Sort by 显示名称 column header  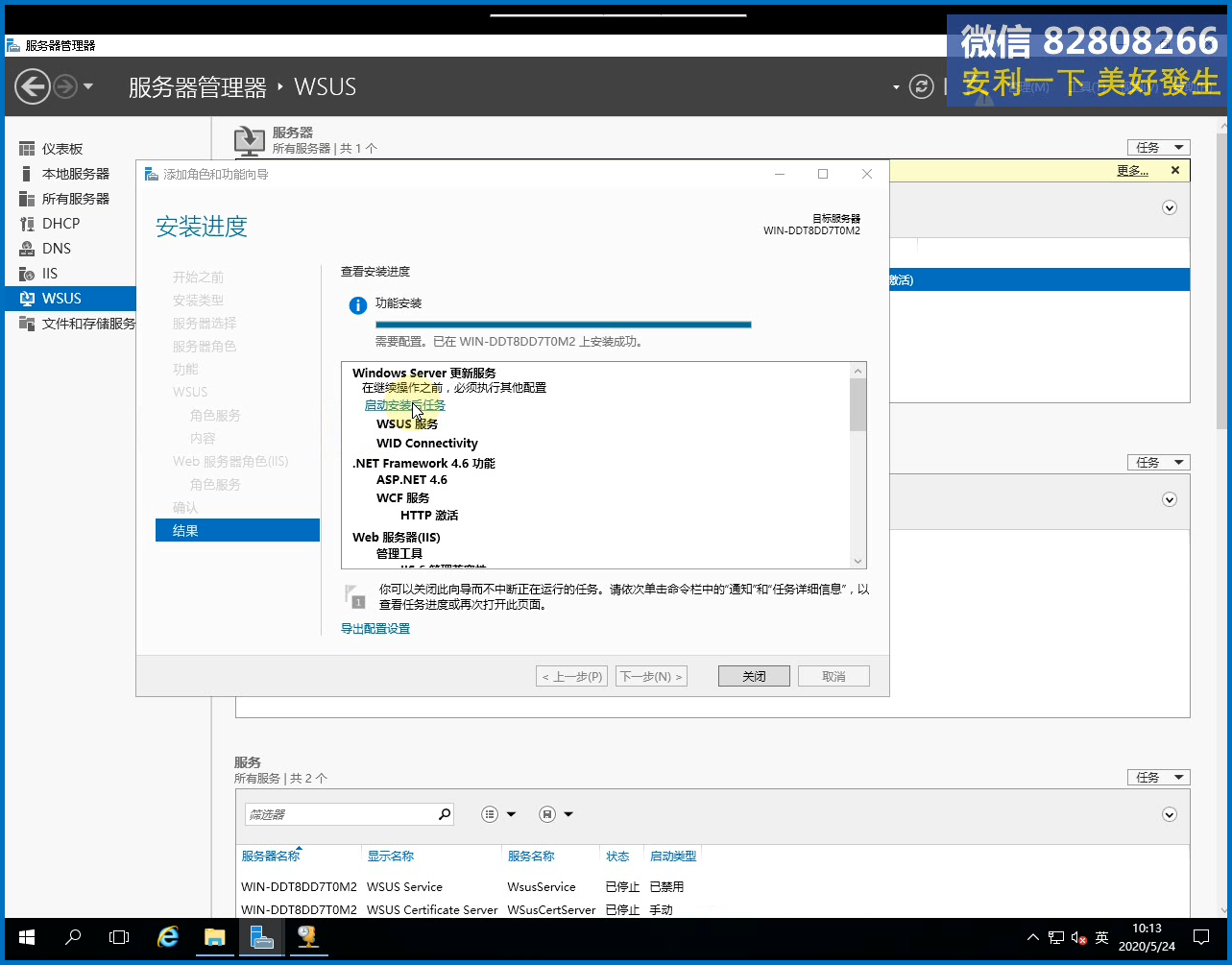391,856
